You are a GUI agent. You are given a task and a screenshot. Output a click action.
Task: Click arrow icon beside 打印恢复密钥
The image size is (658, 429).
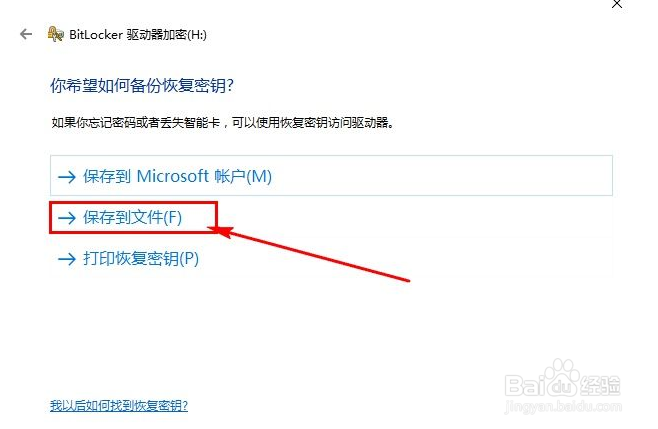67,259
